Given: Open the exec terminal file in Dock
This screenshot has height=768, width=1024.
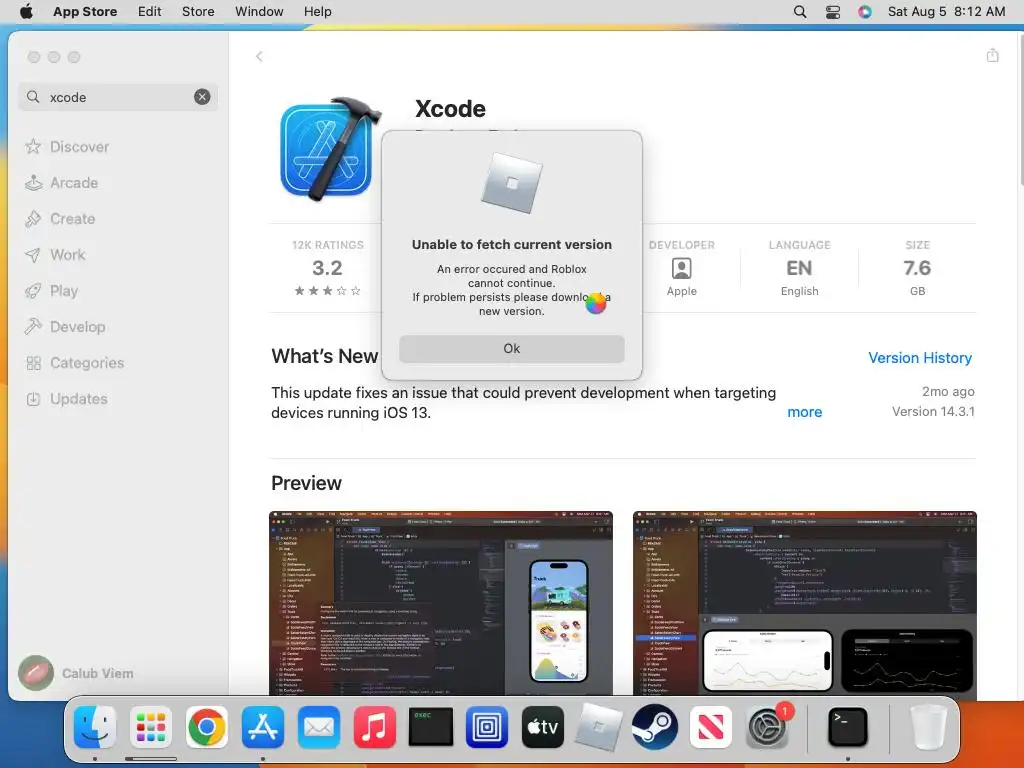Looking at the screenshot, I should pos(431,727).
